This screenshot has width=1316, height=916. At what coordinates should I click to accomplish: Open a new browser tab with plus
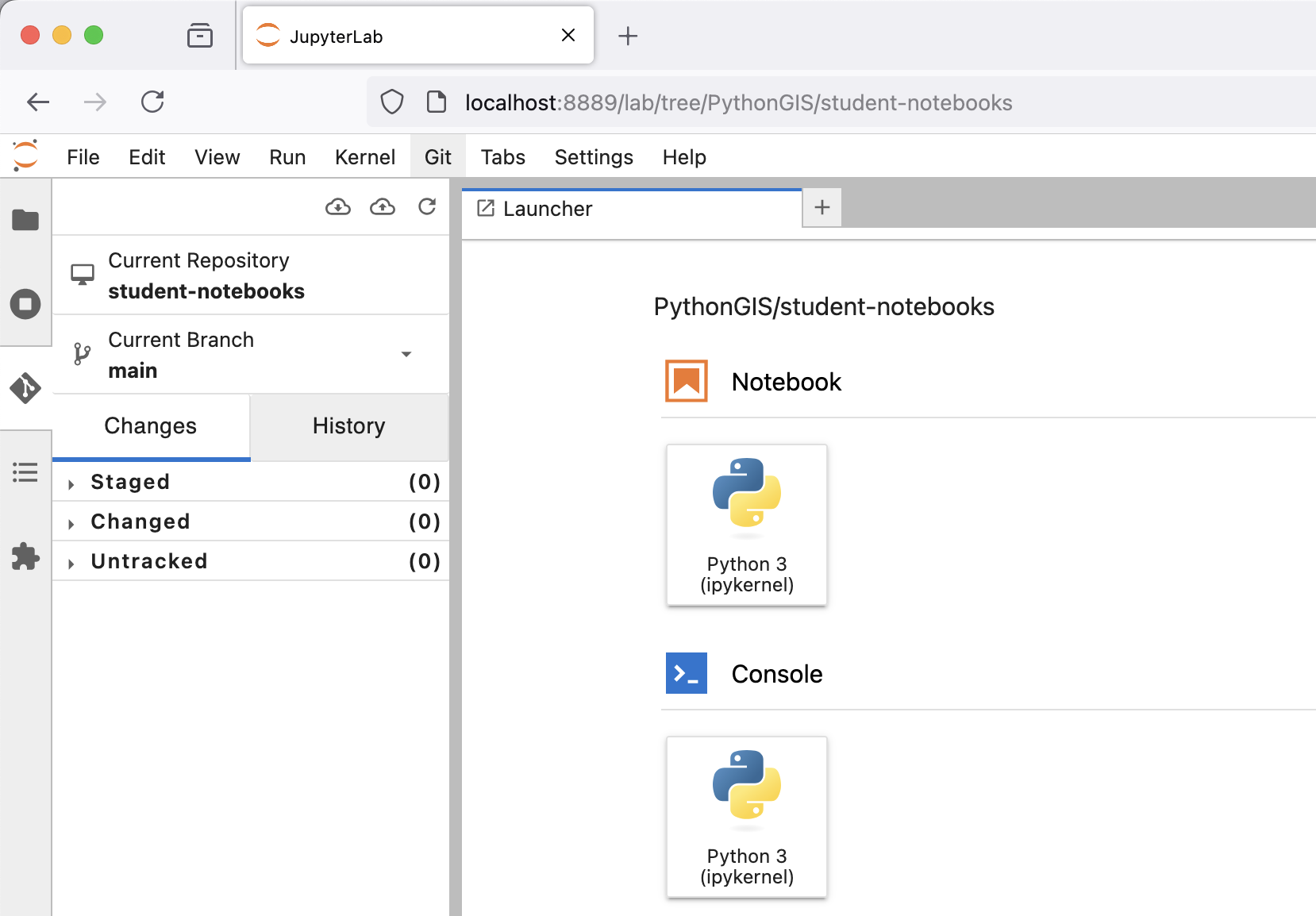(628, 36)
